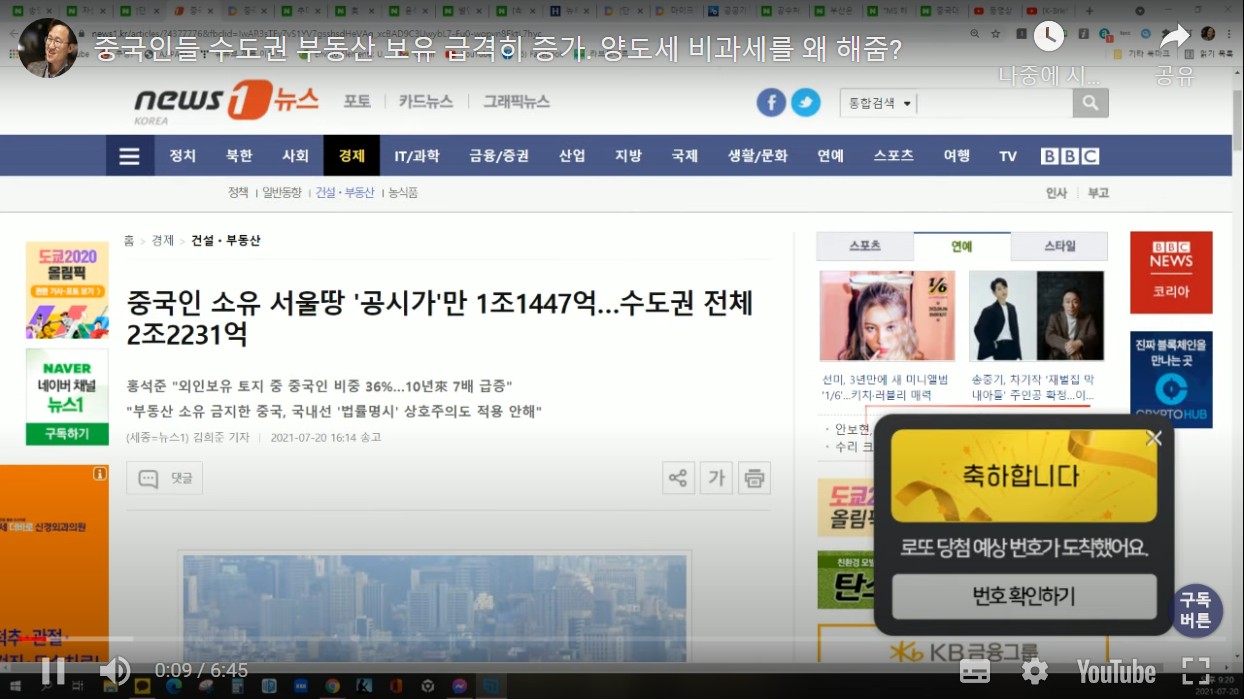
Task: Open the 일반동향 sub-menu link
Action: coord(282,193)
